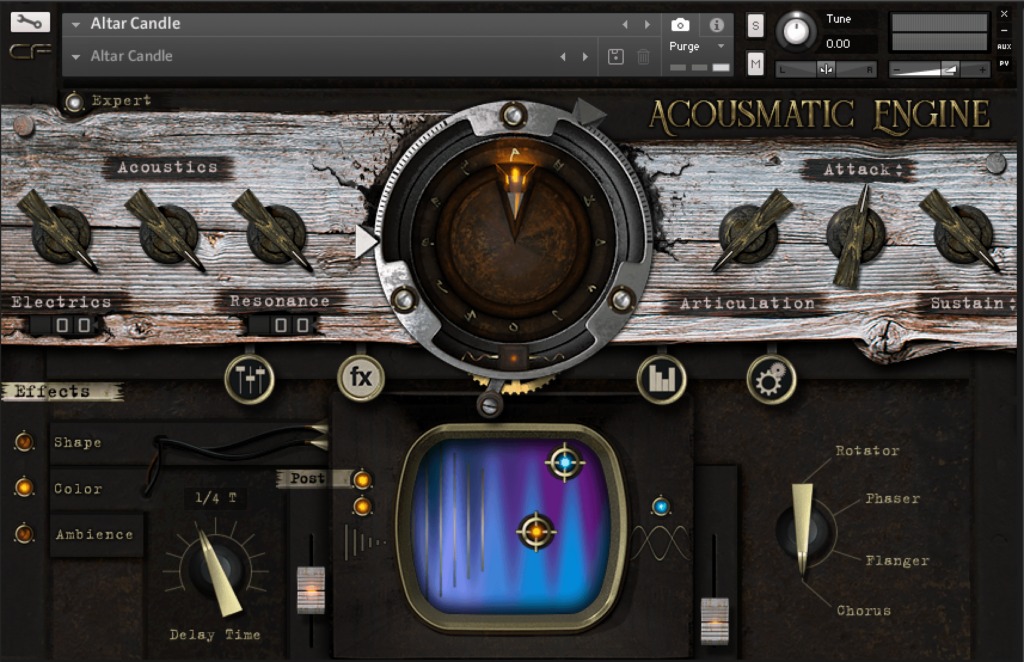
Task: Open the instrument info icon
Action: click(x=716, y=24)
